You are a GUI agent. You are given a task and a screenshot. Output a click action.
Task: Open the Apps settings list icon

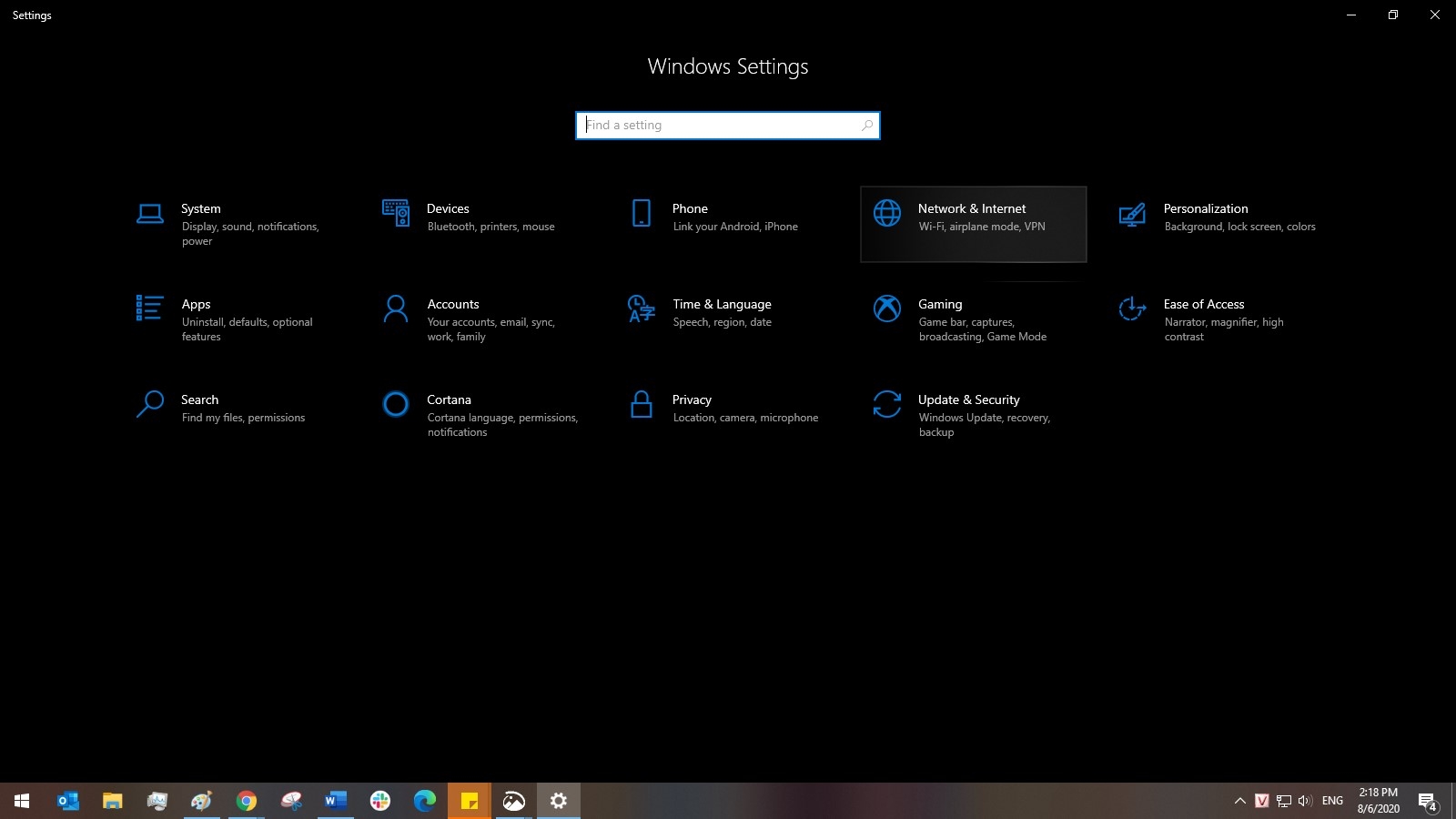pyautogui.click(x=149, y=308)
